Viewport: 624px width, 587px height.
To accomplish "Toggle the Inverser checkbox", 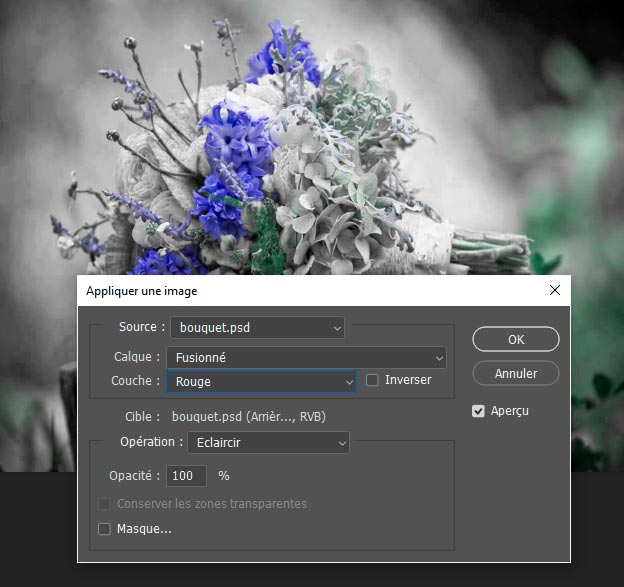I will (x=373, y=381).
